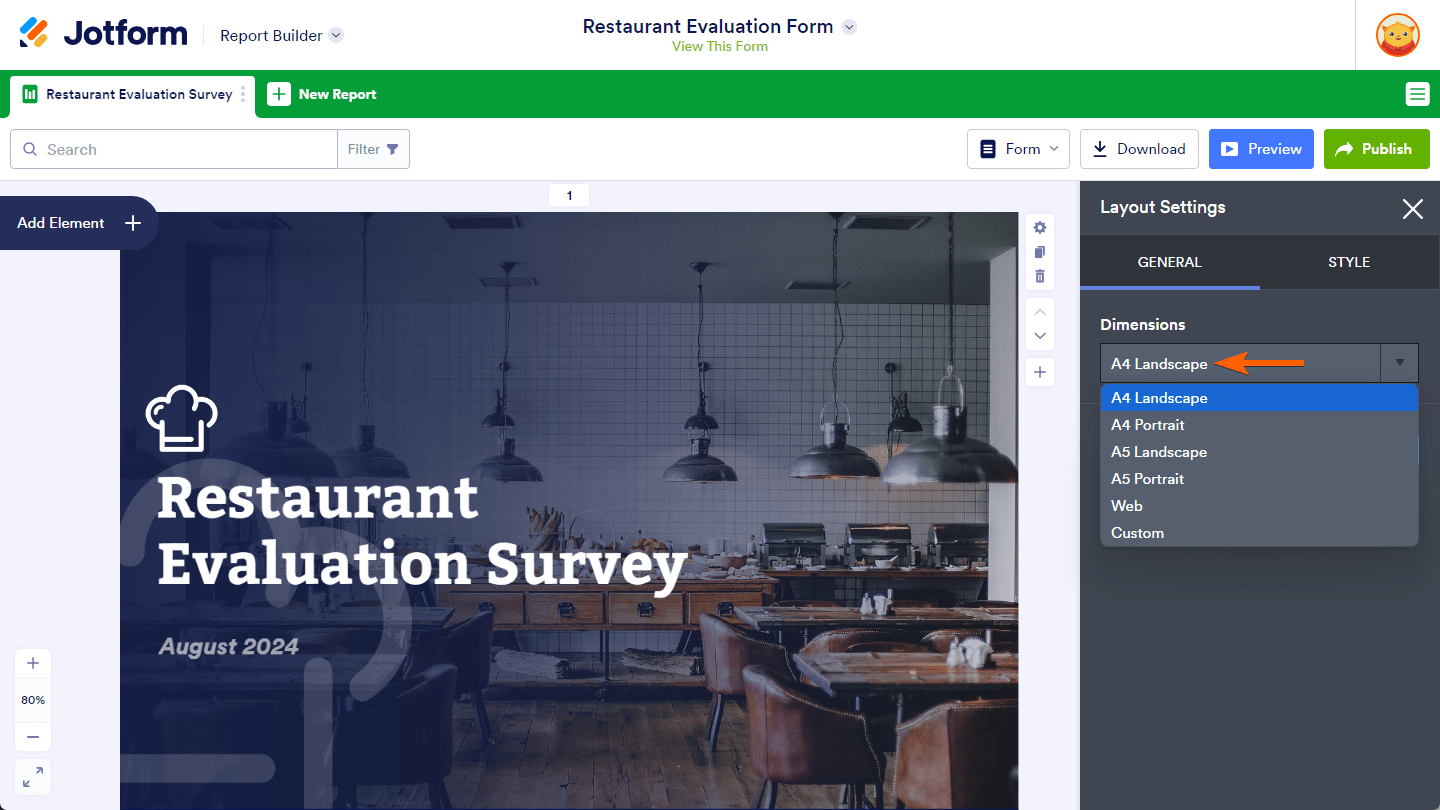Move page up with chevron arrow
The width and height of the screenshot is (1440, 810).
[x=1040, y=312]
